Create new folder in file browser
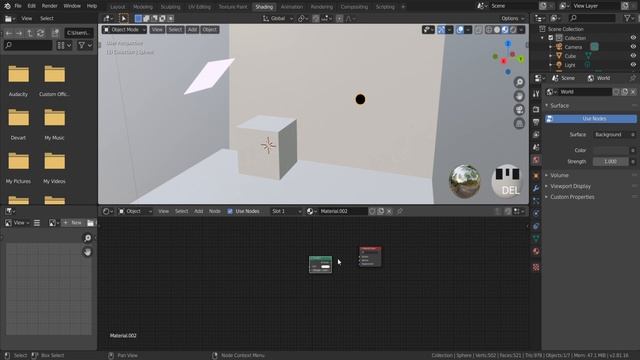The width and height of the screenshot is (640, 360). pyautogui.click(x=55, y=33)
